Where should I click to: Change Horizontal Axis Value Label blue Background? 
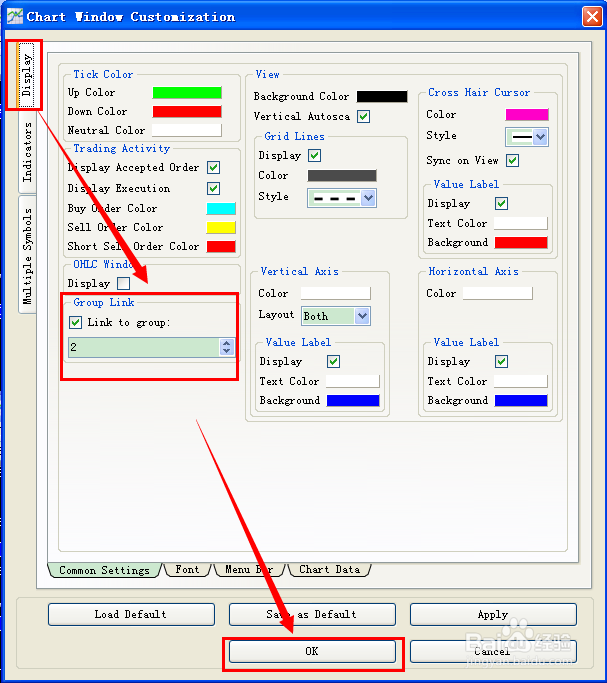pos(521,401)
